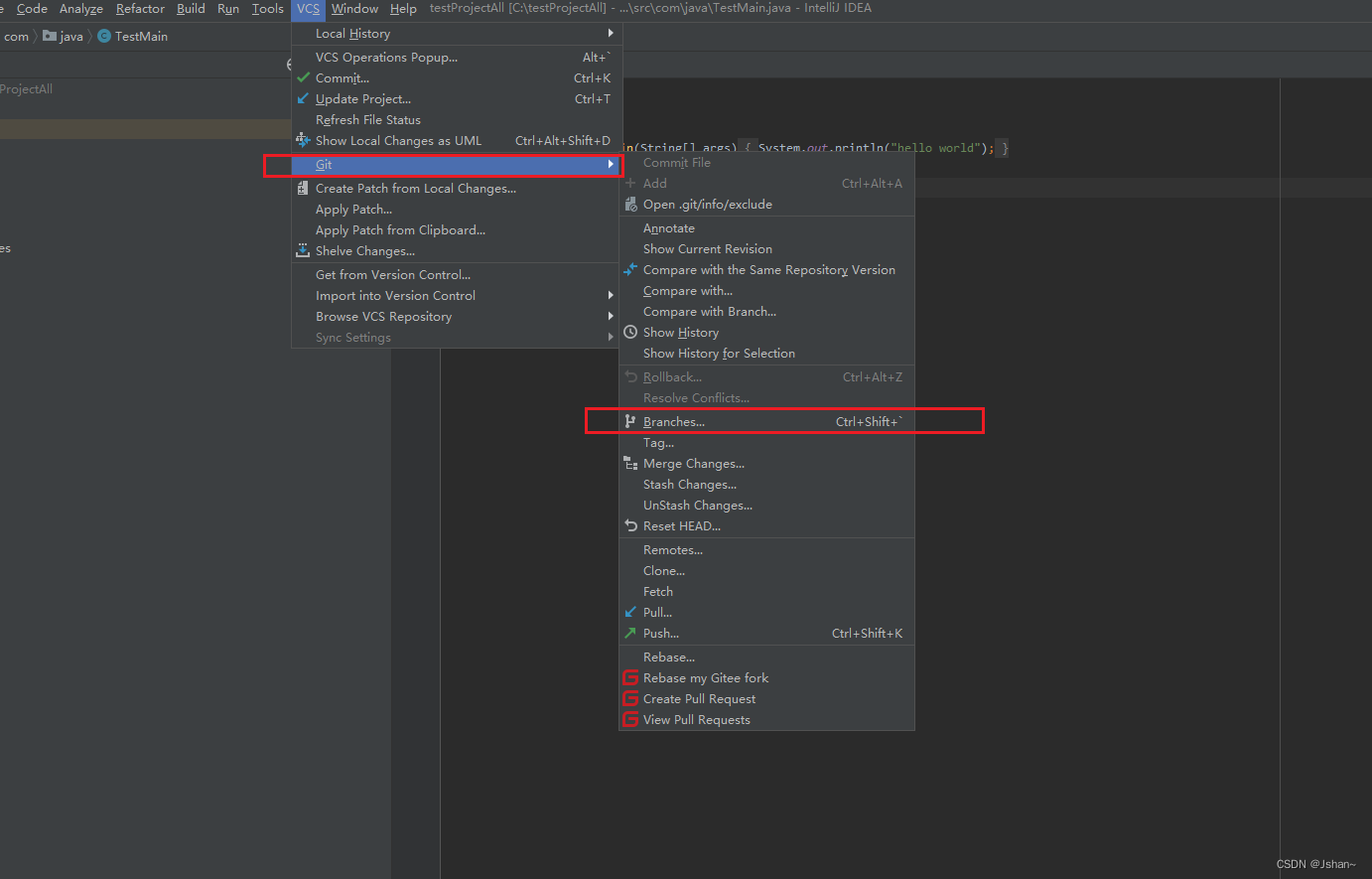The width and height of the screenshot is (1372, 879).
Task: Click the Pull blue arrow icon
Action: tap(630, 612)
